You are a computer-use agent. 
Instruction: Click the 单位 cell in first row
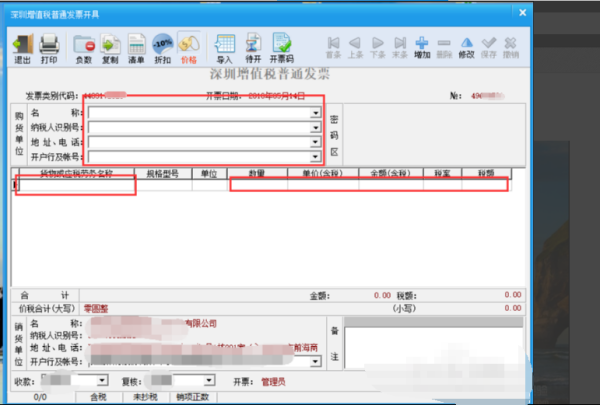click(210, 185)
